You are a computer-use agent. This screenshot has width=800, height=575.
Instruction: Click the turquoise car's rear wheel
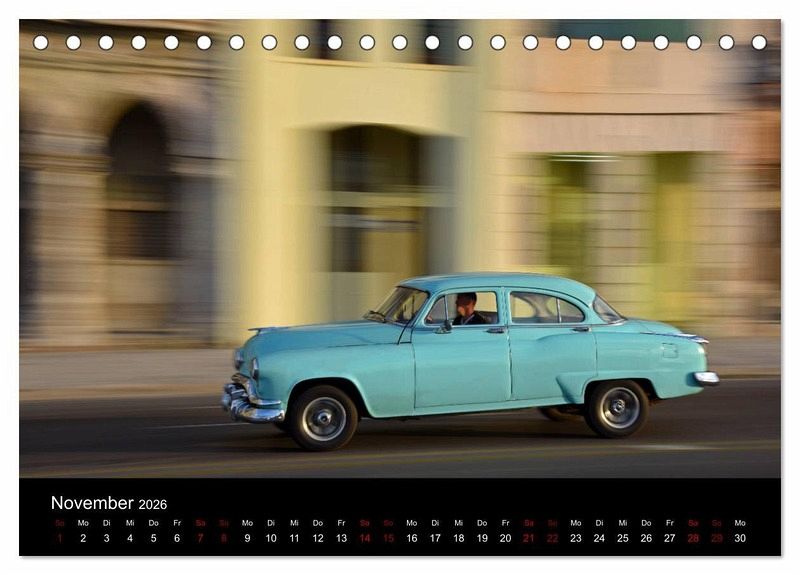coord(616,408)
